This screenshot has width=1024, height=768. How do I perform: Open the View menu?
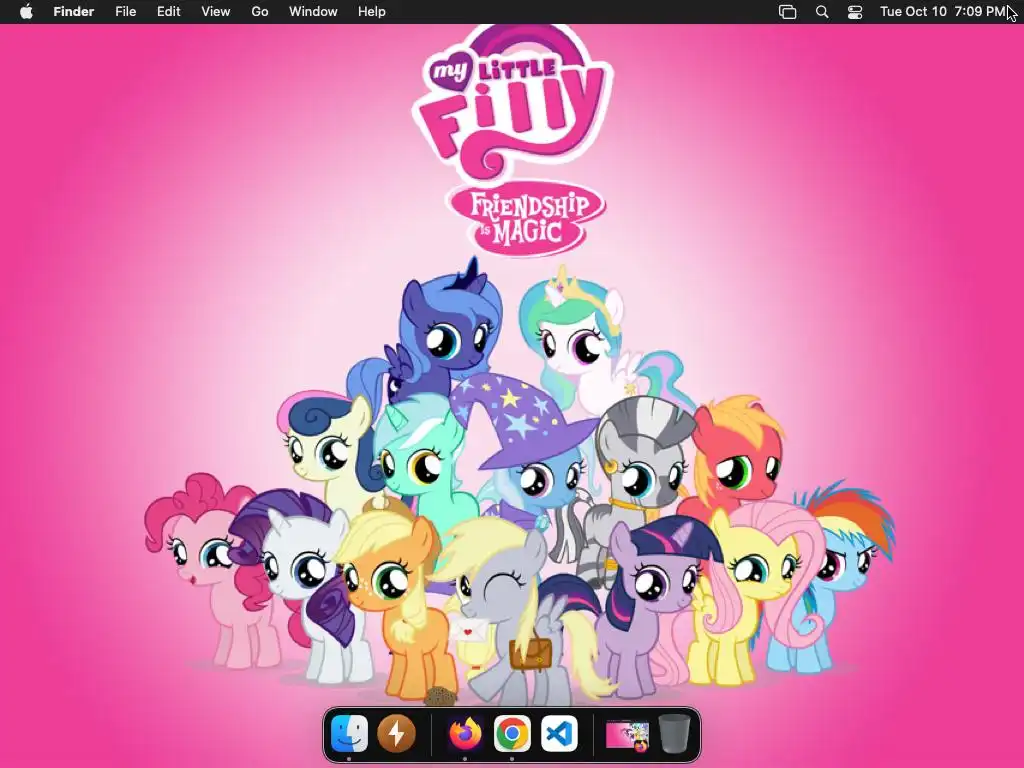(x=216, y=12)
